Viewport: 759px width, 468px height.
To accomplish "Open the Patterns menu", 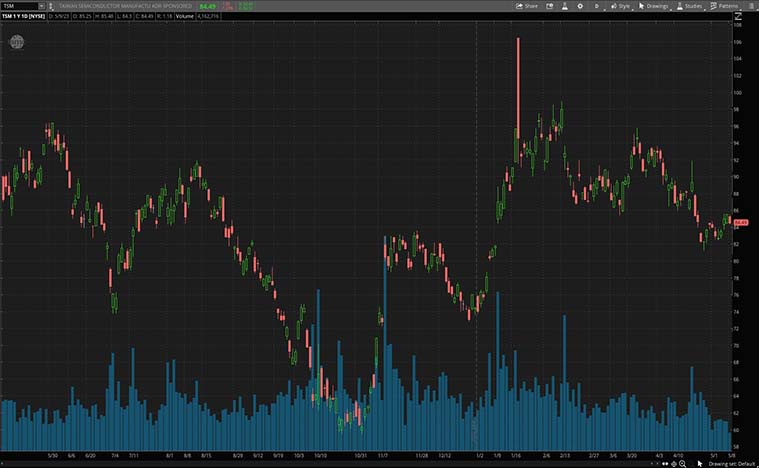I will click(x=724, y=6).
